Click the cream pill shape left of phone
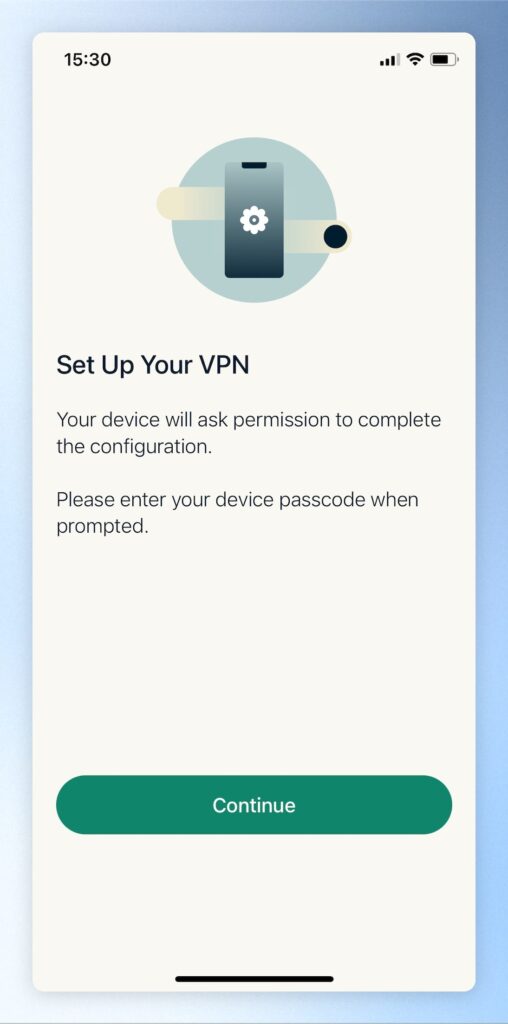Screen dimensions: 508x1024 [x=189, y=203]
